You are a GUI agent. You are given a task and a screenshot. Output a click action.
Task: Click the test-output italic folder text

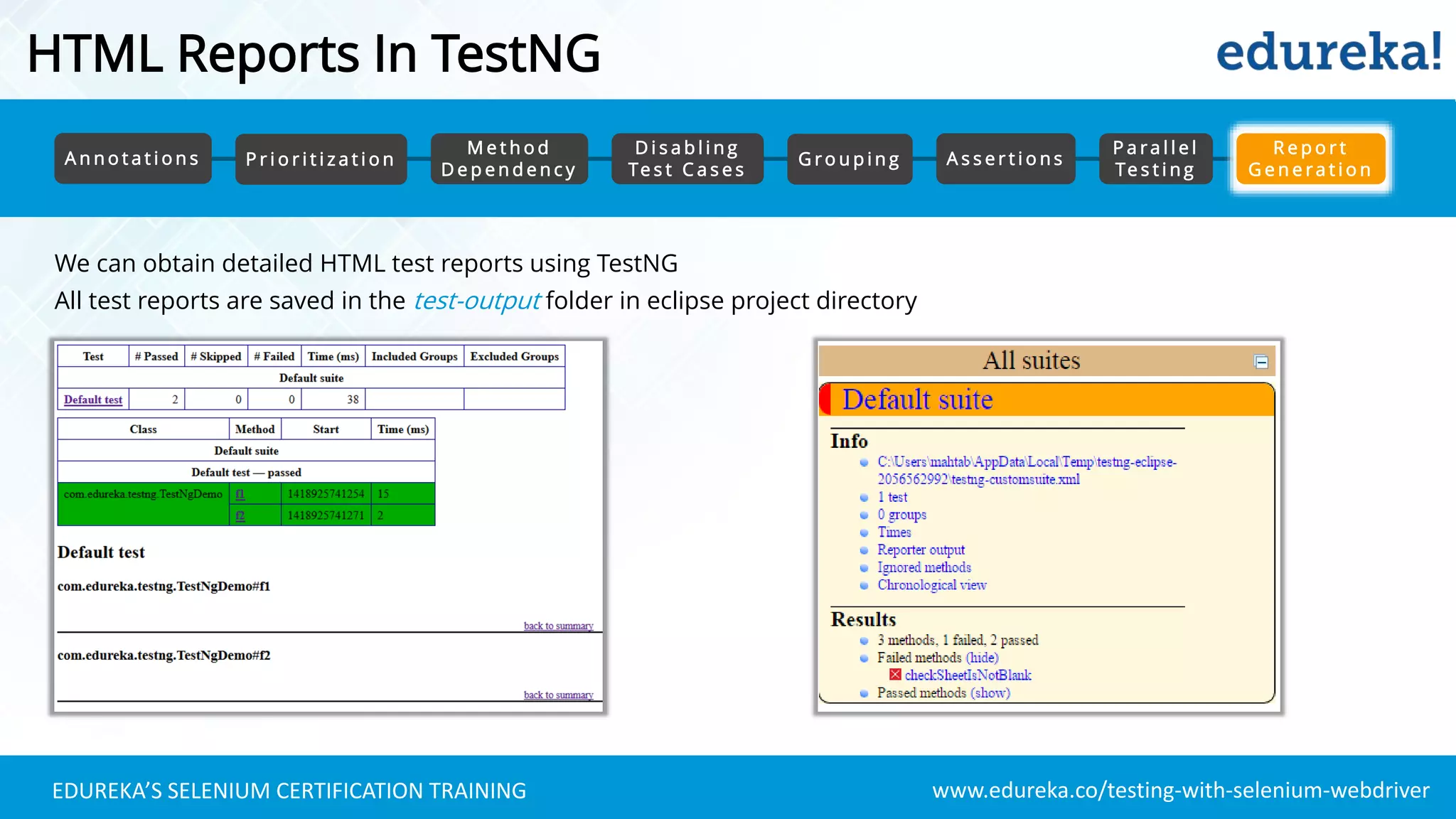[476, 301]
